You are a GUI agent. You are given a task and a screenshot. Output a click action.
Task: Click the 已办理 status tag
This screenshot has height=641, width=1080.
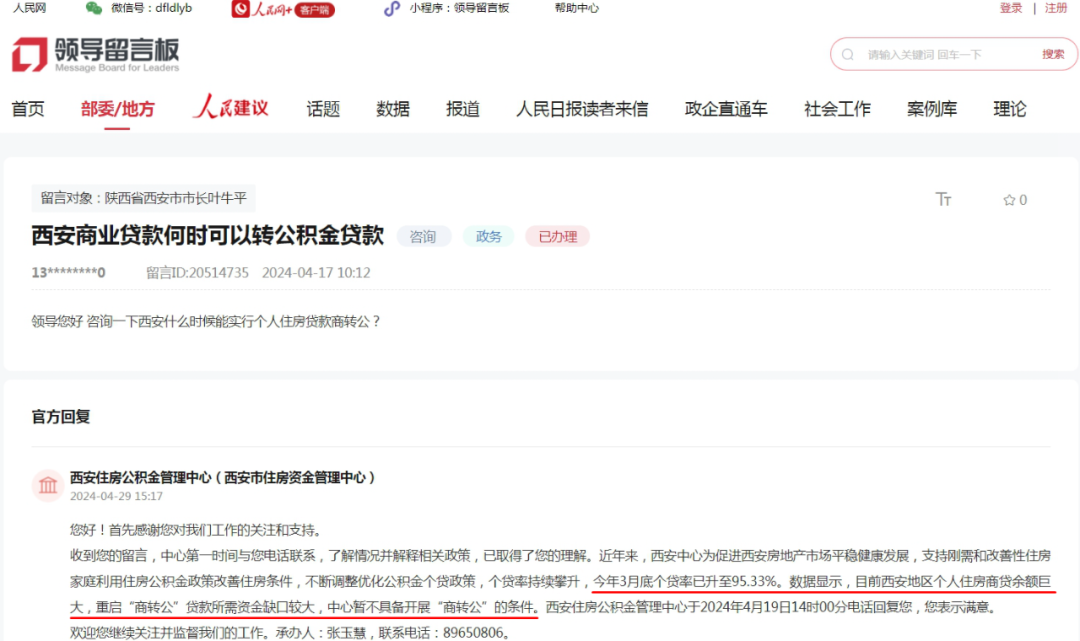[x=558, y=236]
